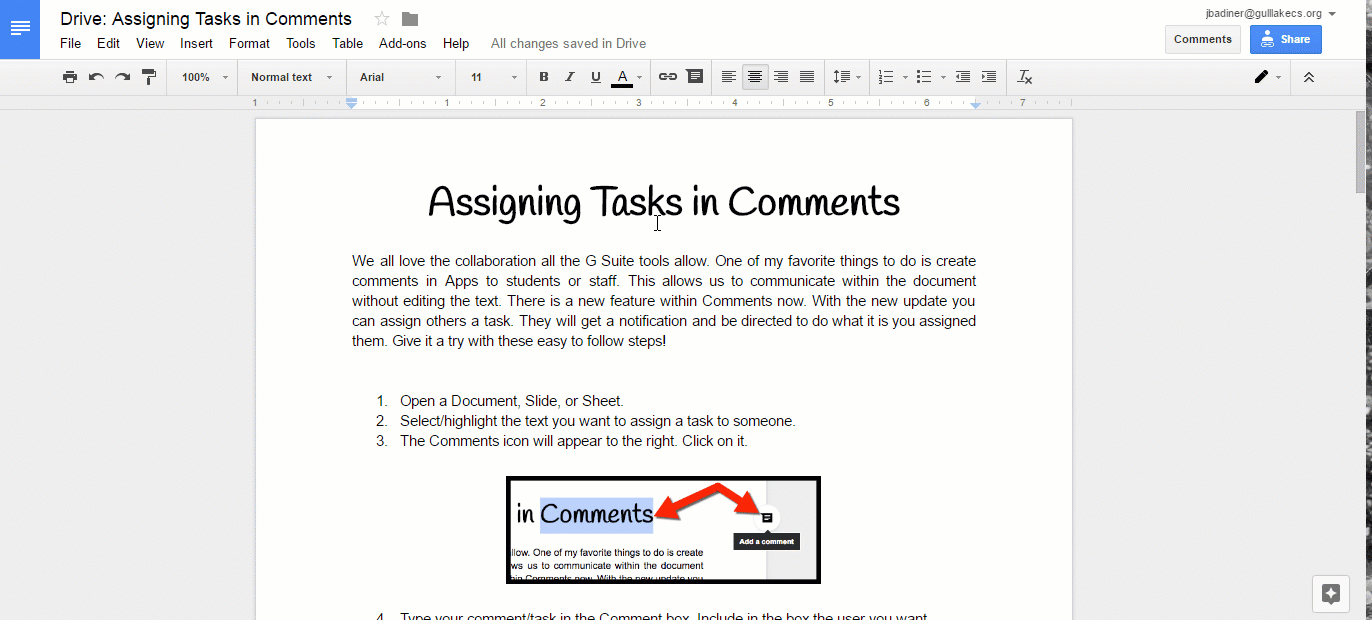Star this document
The height and width of the screenshot is (620, 1372).
382,19
